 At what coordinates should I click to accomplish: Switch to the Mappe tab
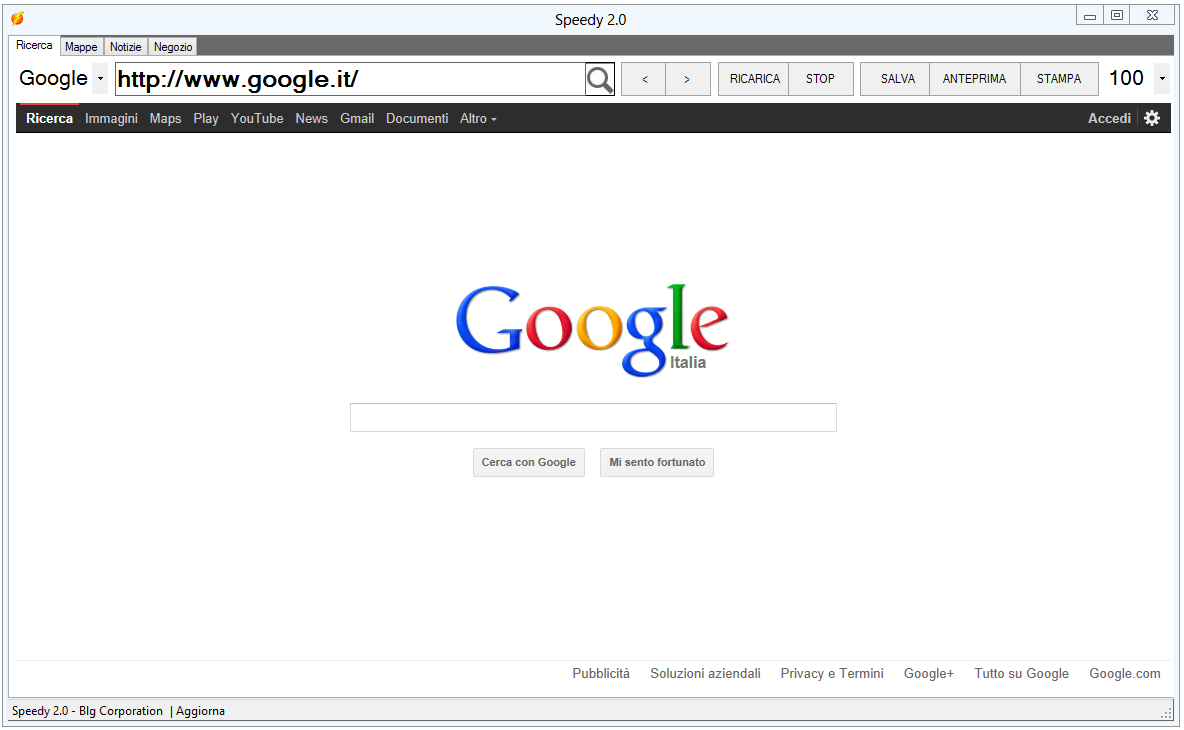pos(82,47)
